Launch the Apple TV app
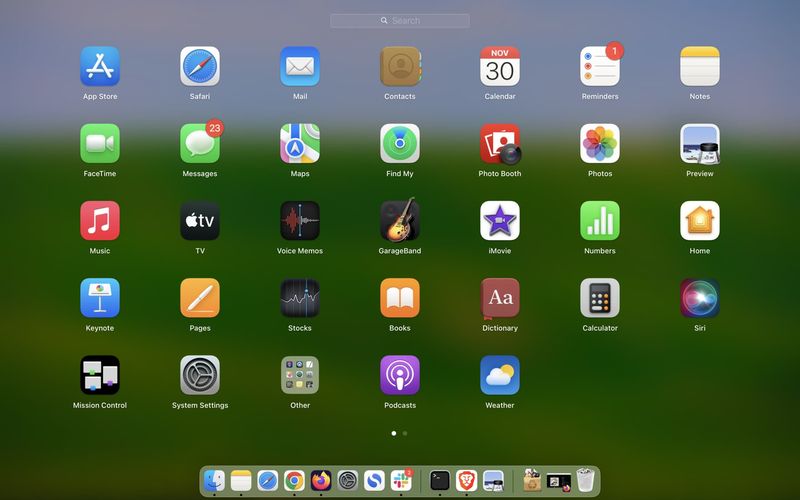 [200, 220]
